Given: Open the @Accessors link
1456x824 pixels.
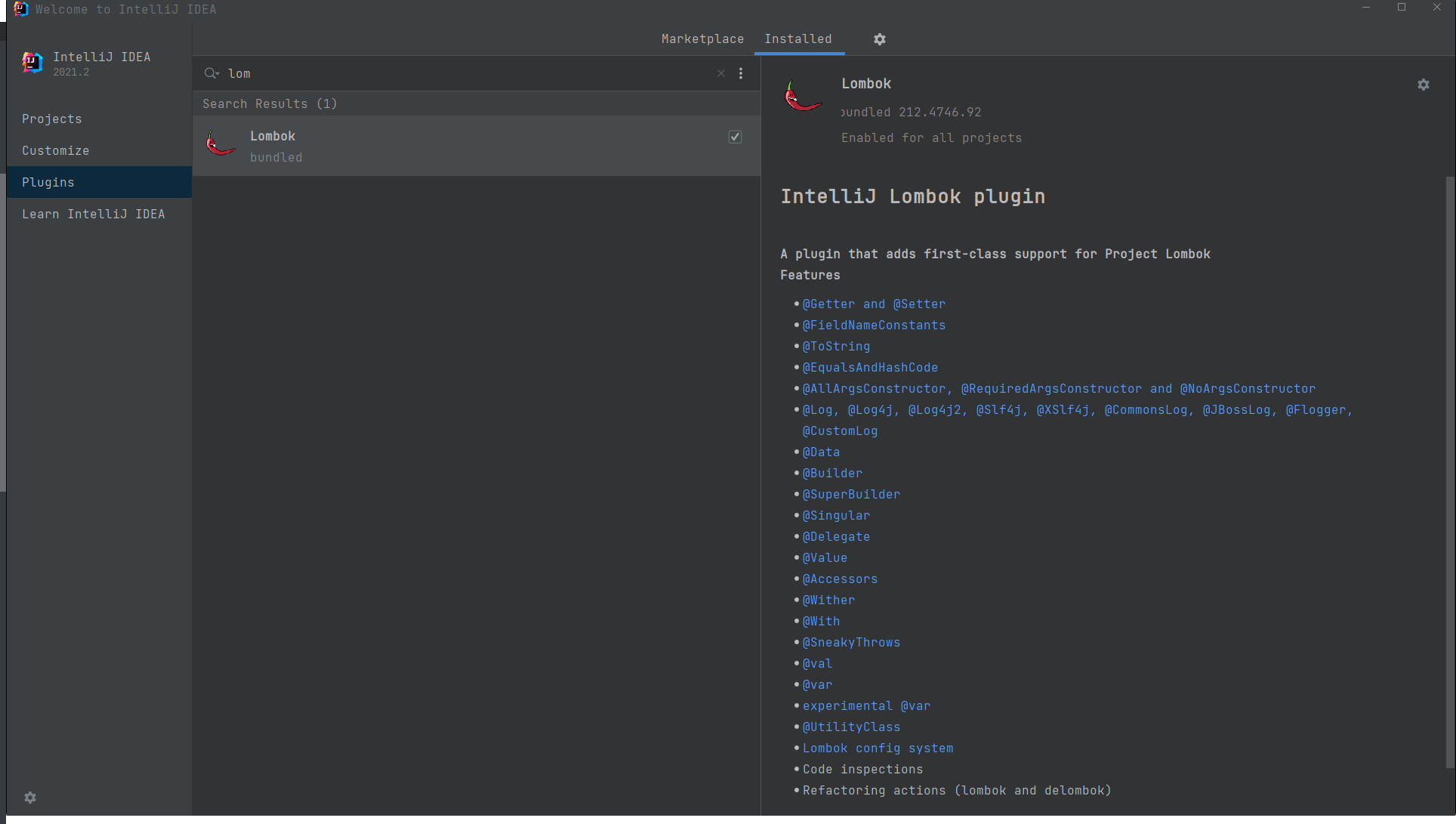Looking at the screenshot, I should coord(840,579).
